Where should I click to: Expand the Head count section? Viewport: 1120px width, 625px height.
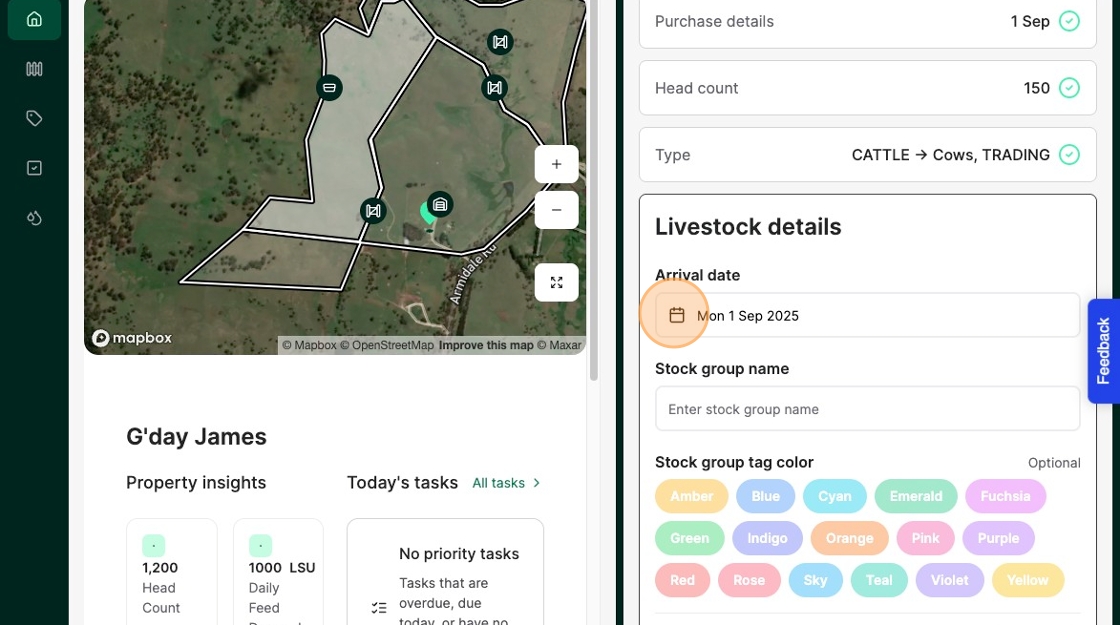[867, 88]
